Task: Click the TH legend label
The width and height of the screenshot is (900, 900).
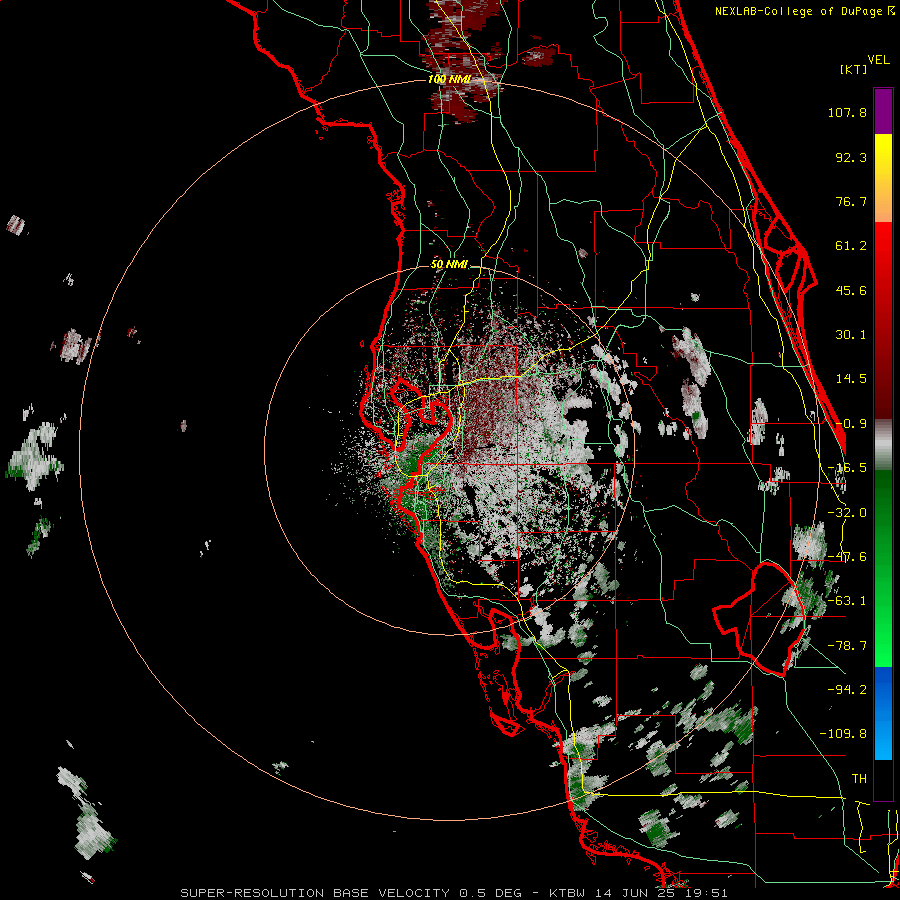Action: (859, 778)
